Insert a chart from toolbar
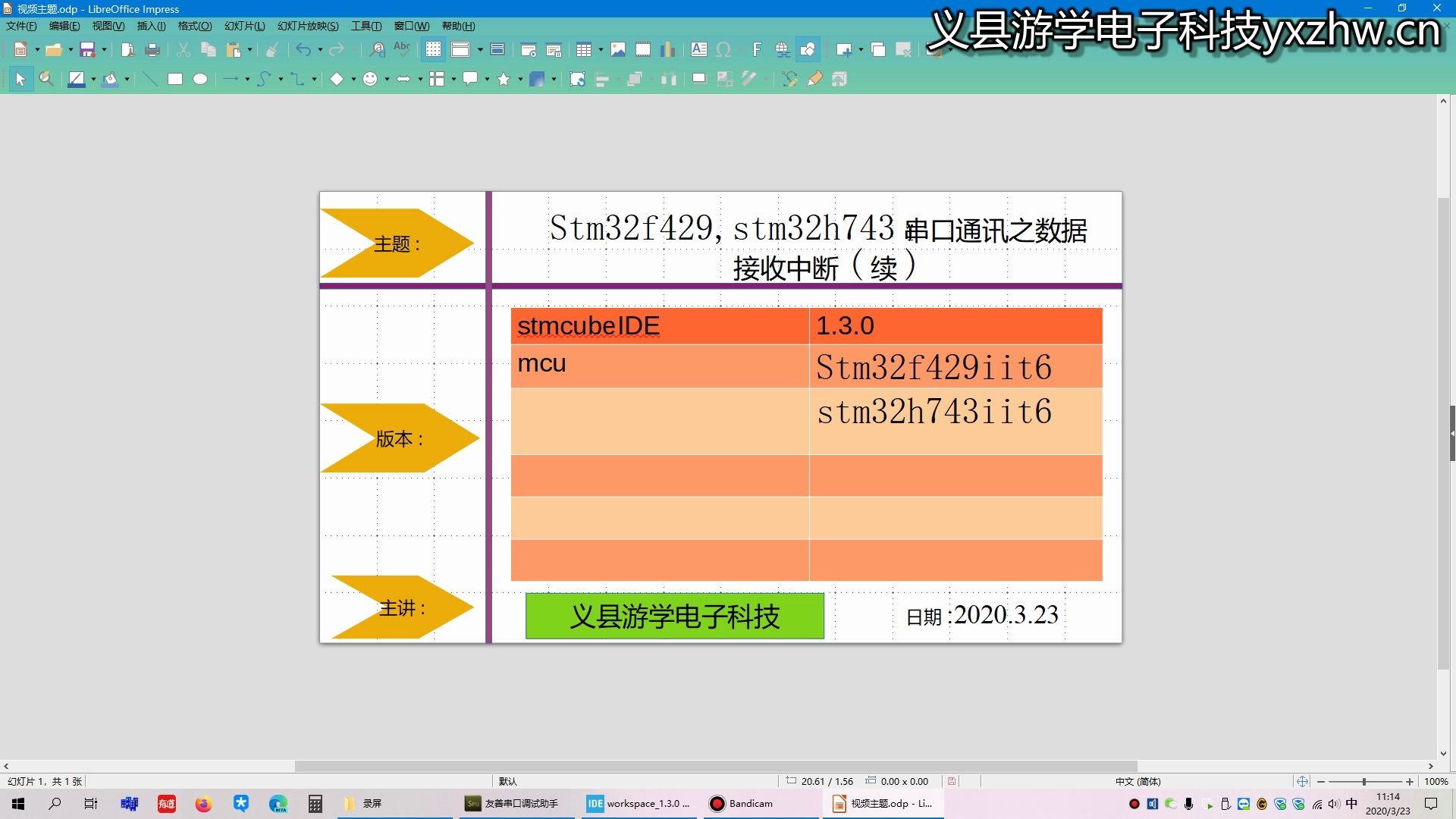The width and height of the screenshot is (1456, 819). click(667, 50)
